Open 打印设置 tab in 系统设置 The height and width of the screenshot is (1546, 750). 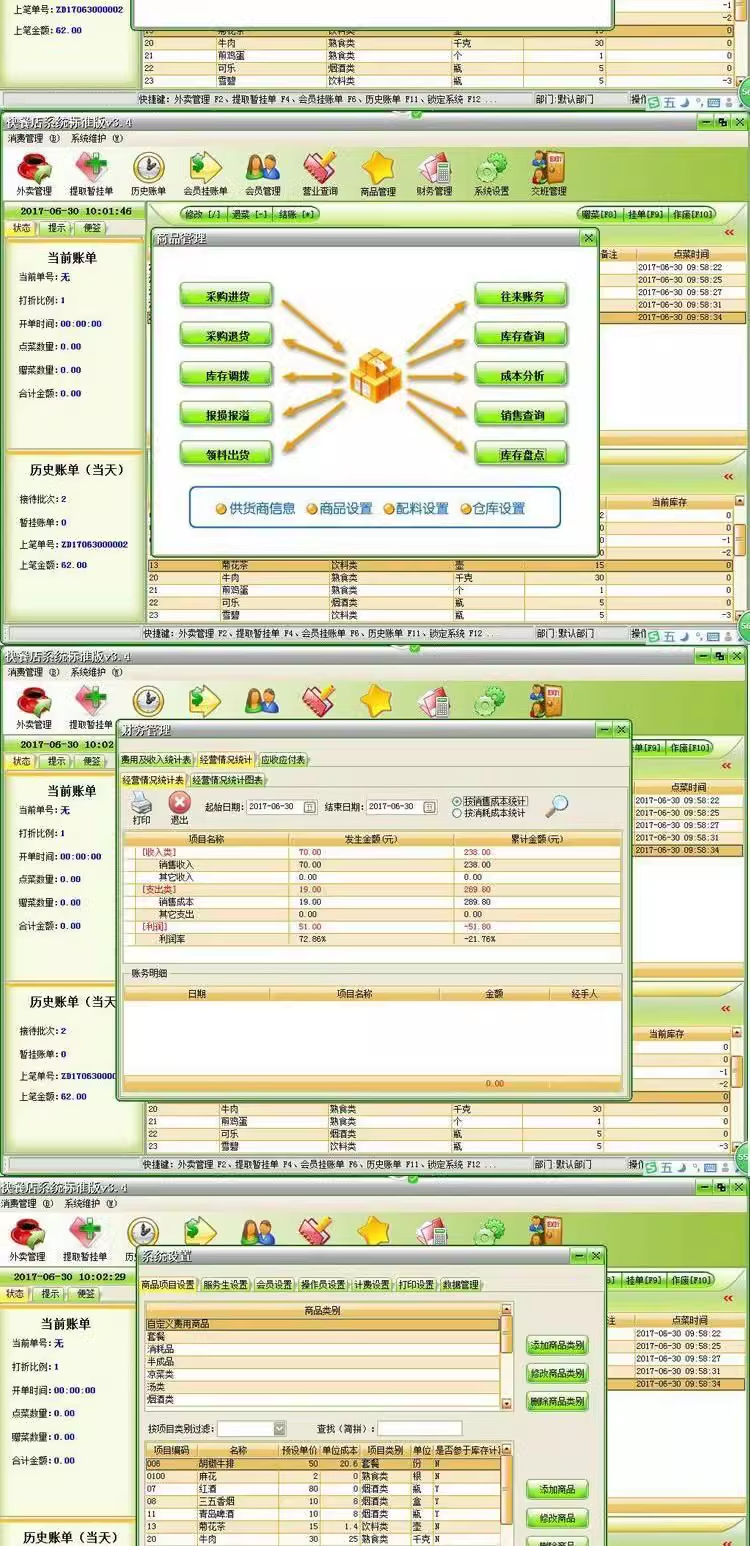[x=416, y=1285]
